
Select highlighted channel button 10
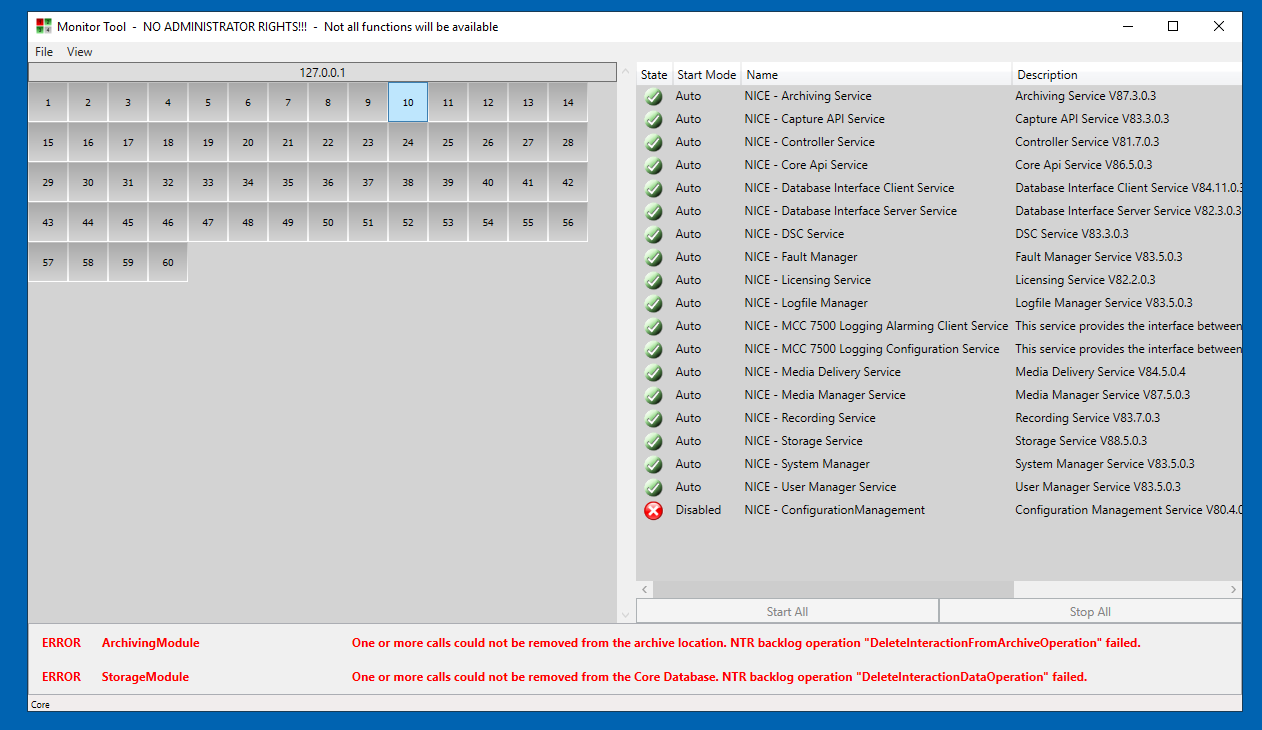click(408, 103)
